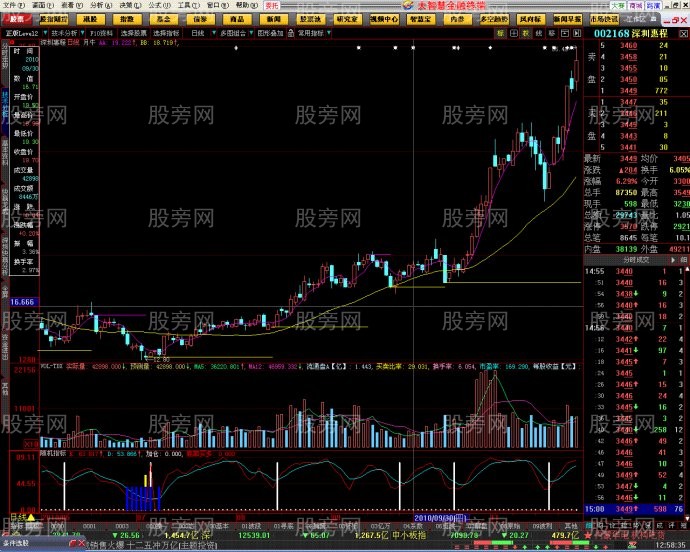Image resolution: width=690 pixels, height=552 pixels.
Task: Click stock title 002168 深圳惠程
Action: point(630,33)
